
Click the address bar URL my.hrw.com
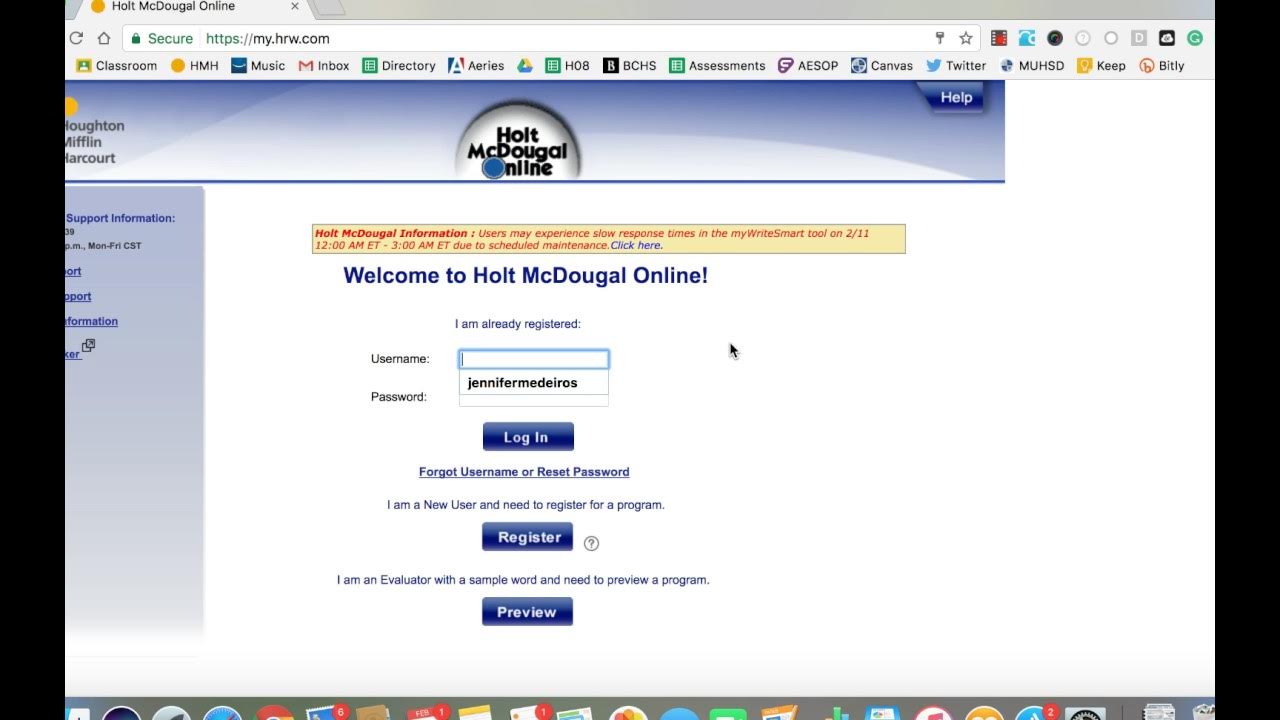(x=267, y=38)
